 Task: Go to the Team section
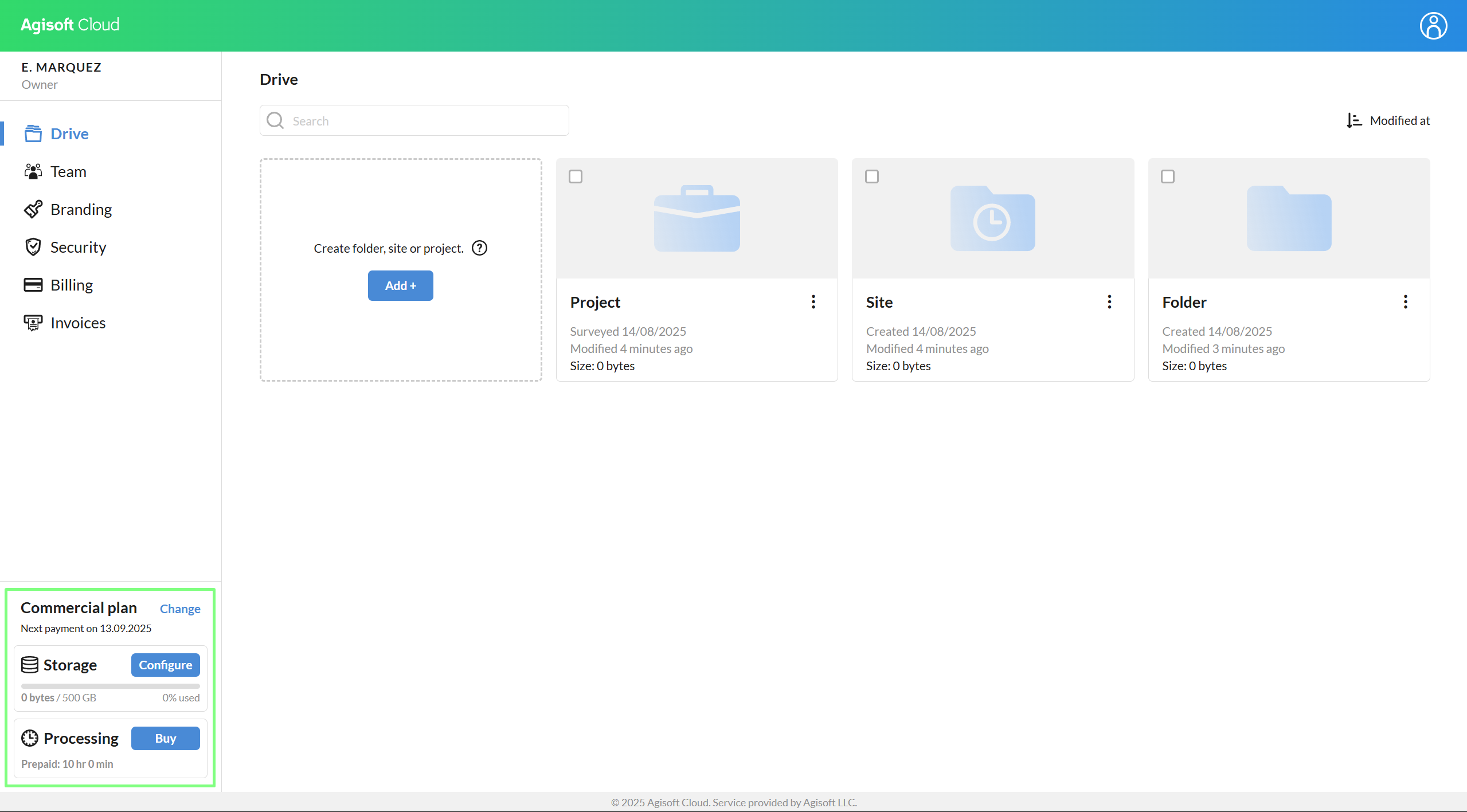pos(68,171)
